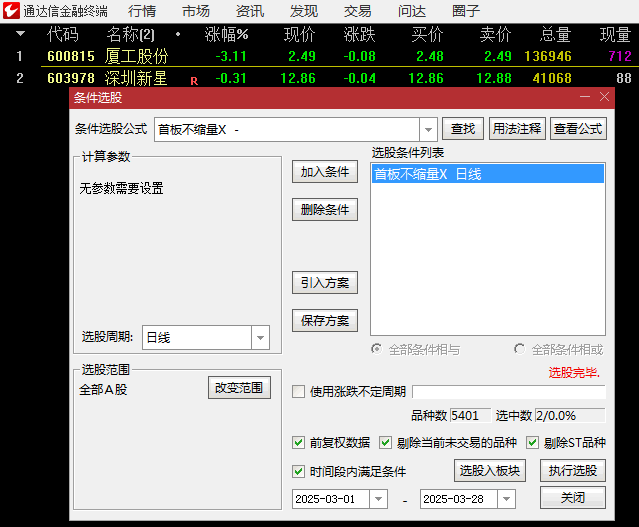Sort by 涨幅% column header
This screenshot has width=639, height=527.
[227, 34]
